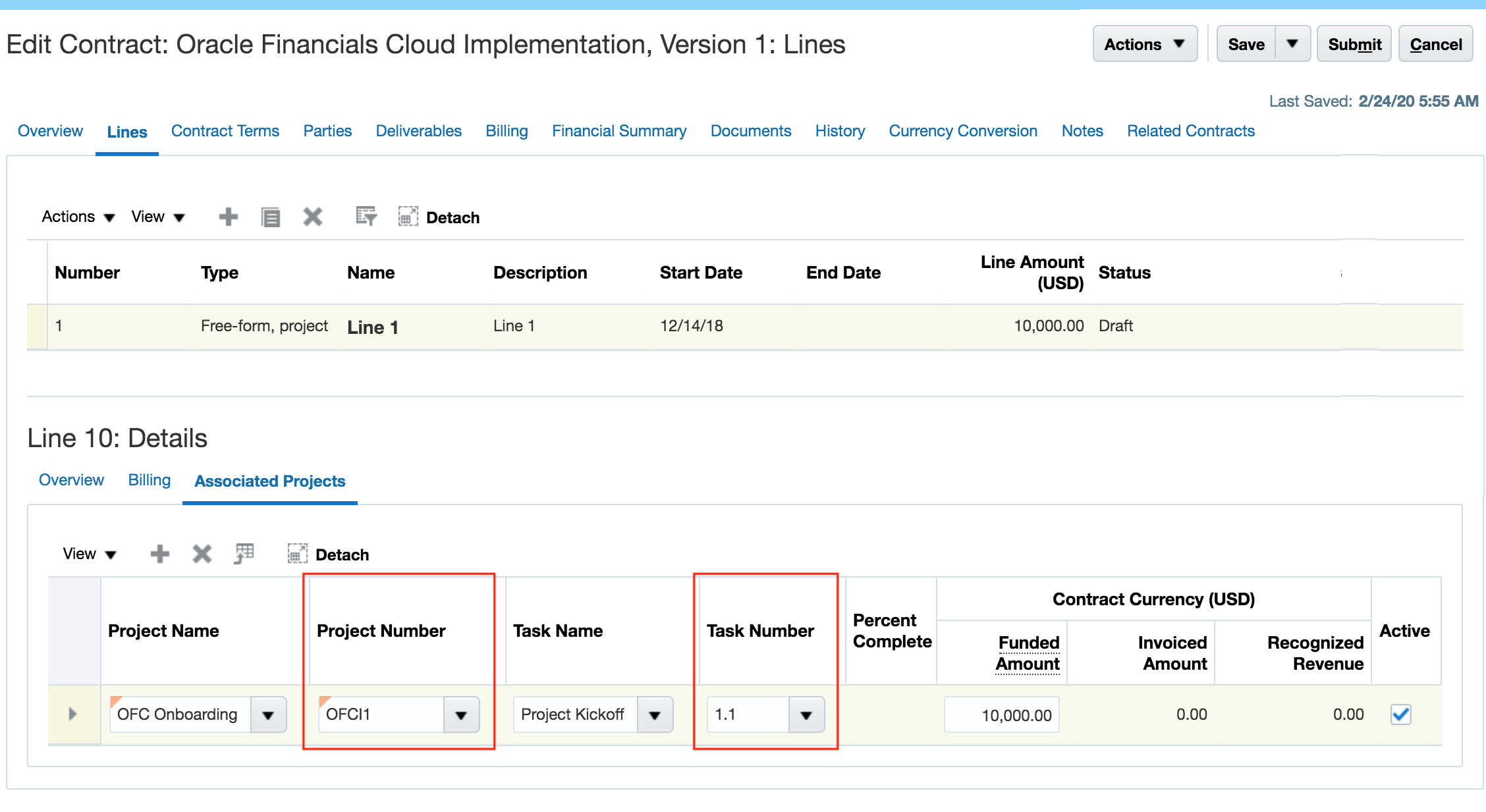Open the Billing sub-tab under Line Details

[x=149, y=480]
